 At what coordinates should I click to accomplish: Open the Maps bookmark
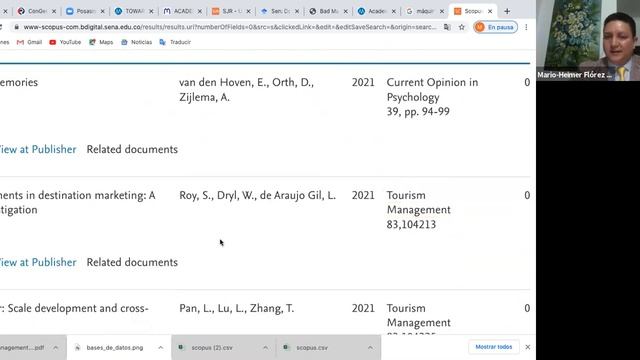click(101, 42)
